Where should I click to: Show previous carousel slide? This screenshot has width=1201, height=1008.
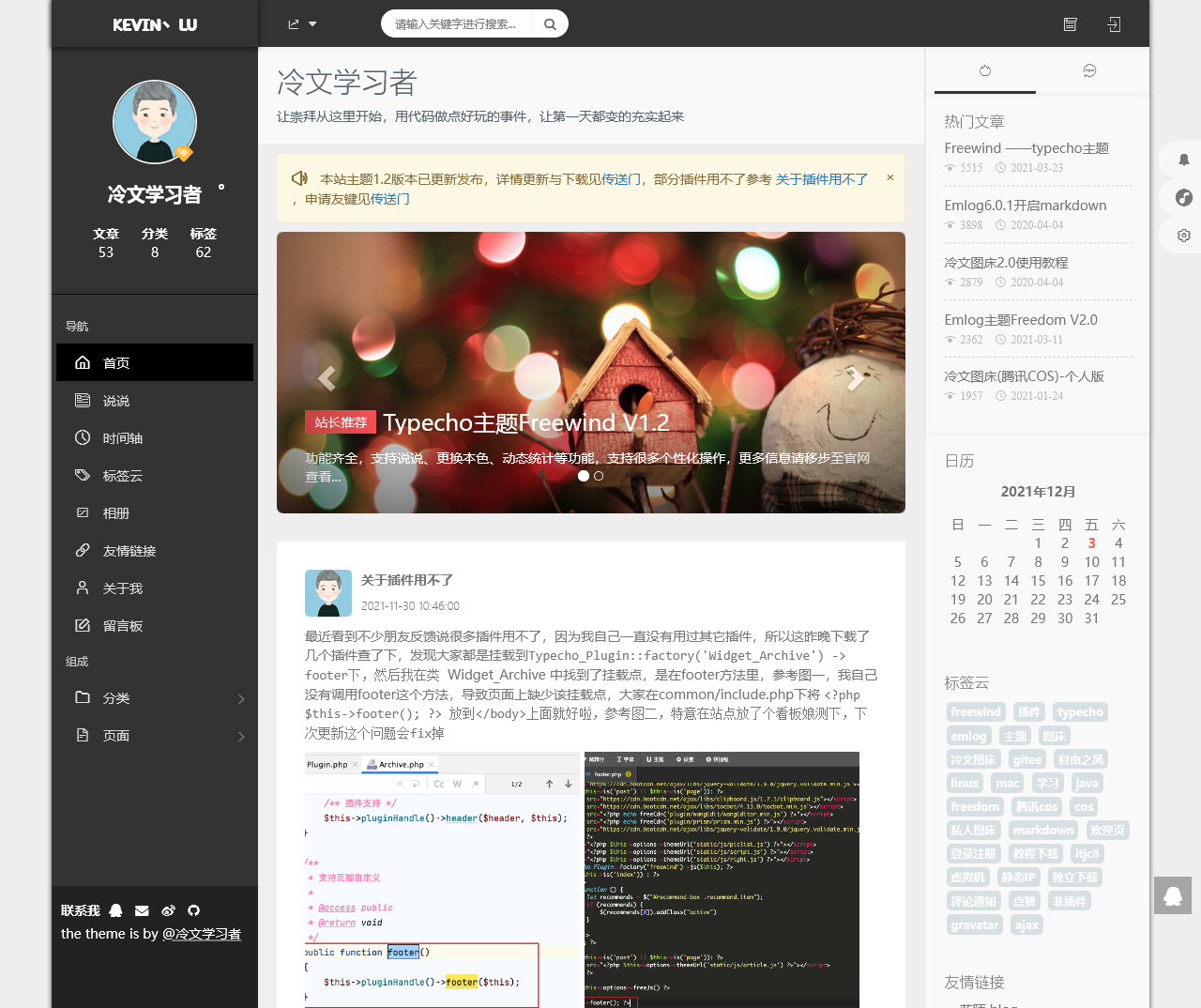coord(327,377)
